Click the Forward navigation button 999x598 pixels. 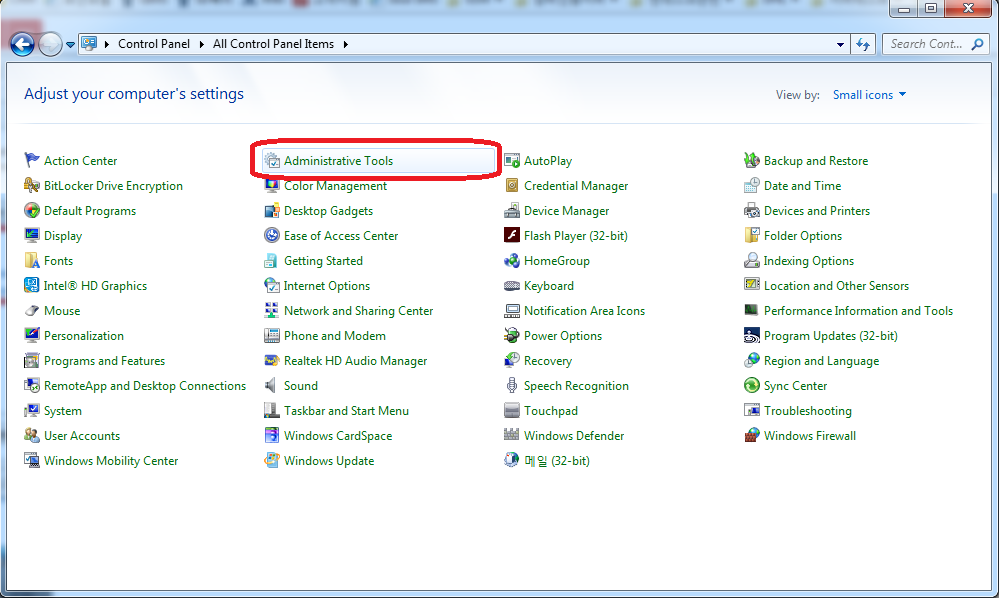(x=50, y=45)
